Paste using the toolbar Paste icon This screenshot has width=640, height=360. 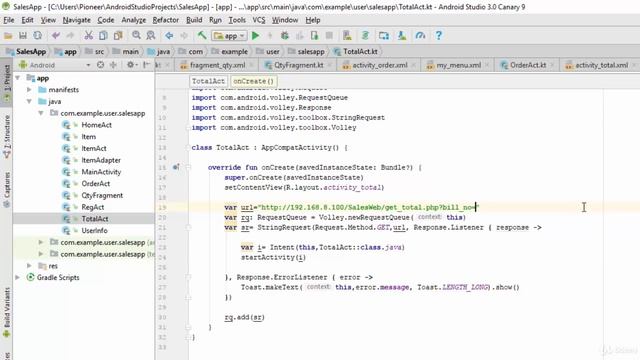tap(118, 36)
